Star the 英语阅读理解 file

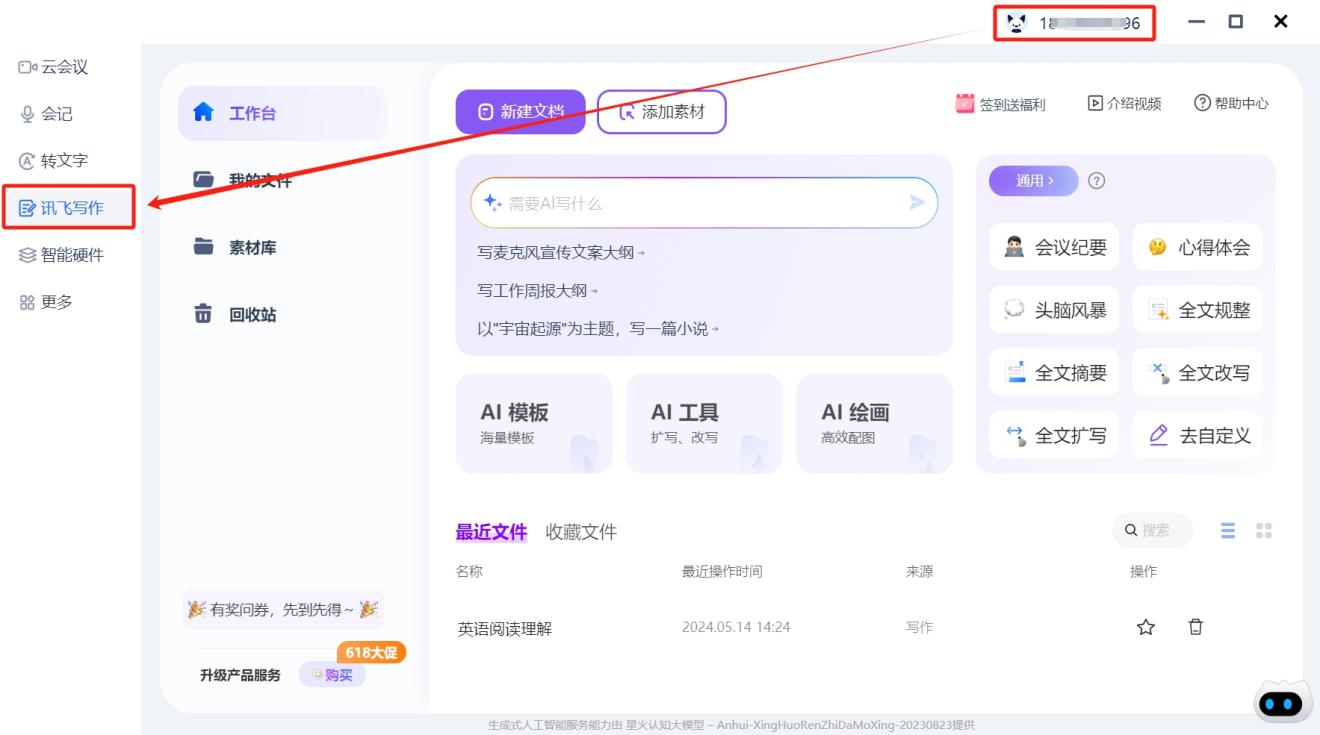1146,627
